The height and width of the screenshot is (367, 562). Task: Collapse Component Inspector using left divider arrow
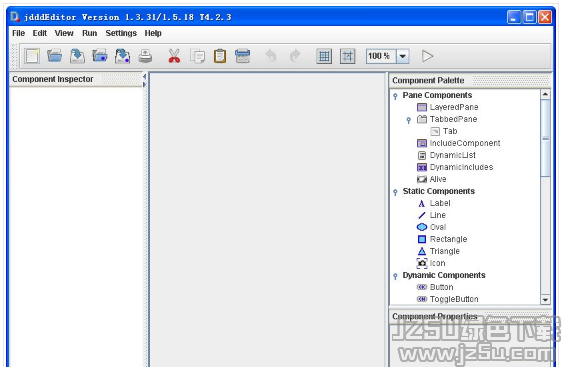144,77
